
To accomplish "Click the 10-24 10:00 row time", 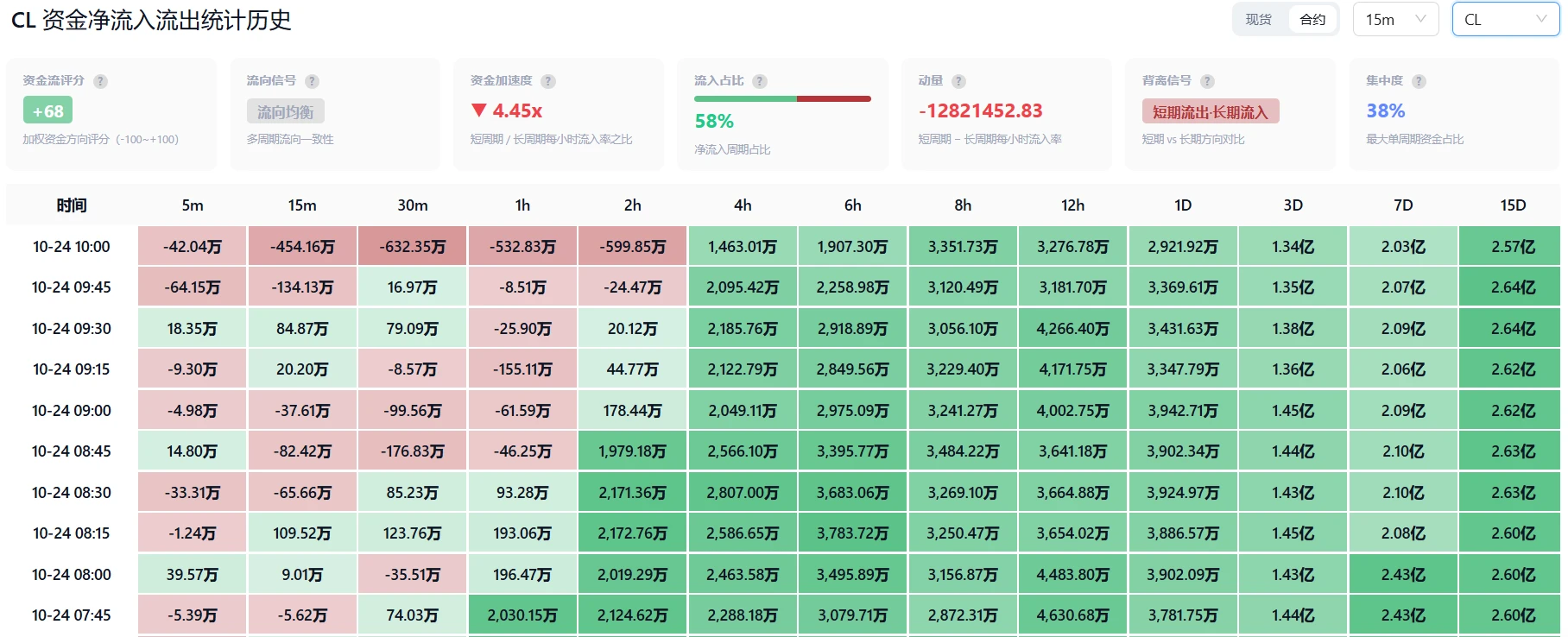I will (72, 247).
